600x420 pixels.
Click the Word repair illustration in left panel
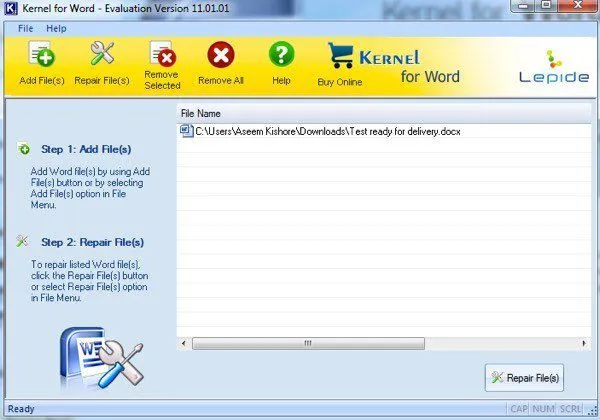pyautogui.click(x=101, y=358)
